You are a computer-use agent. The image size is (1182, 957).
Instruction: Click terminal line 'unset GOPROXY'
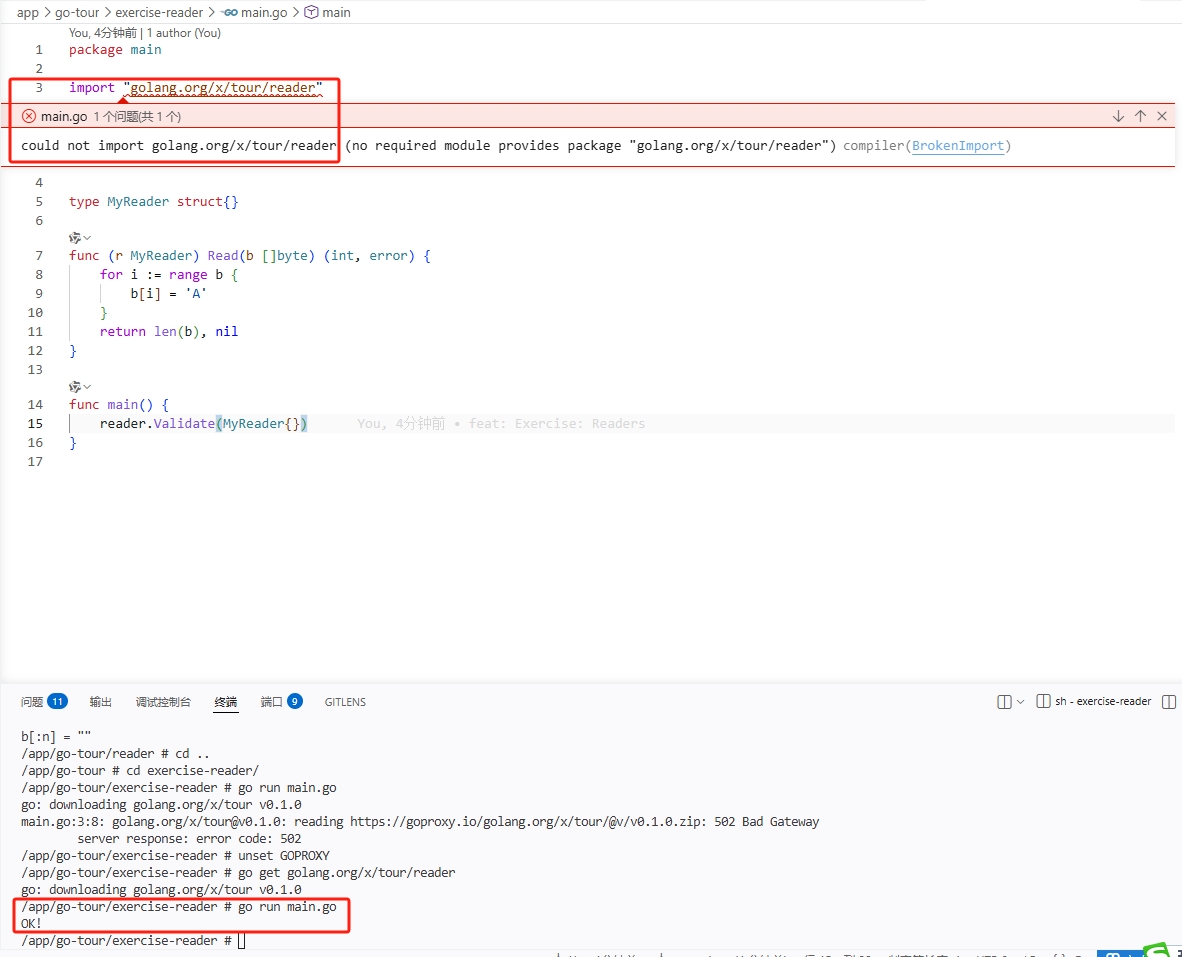tap(284, 855)
